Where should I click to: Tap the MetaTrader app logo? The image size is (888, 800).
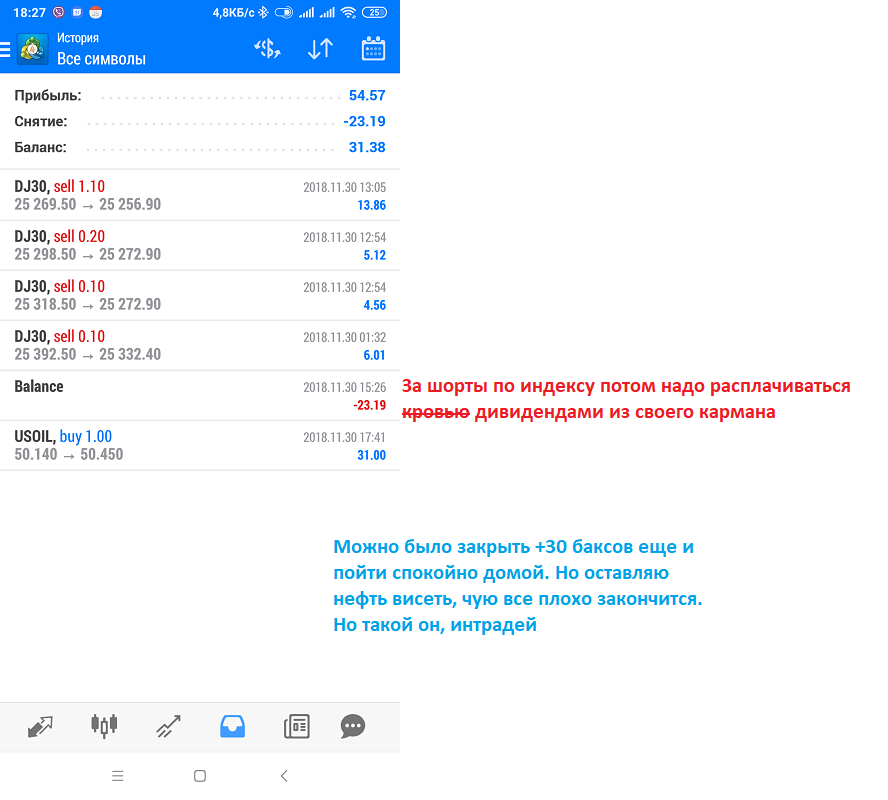[32, 49]
